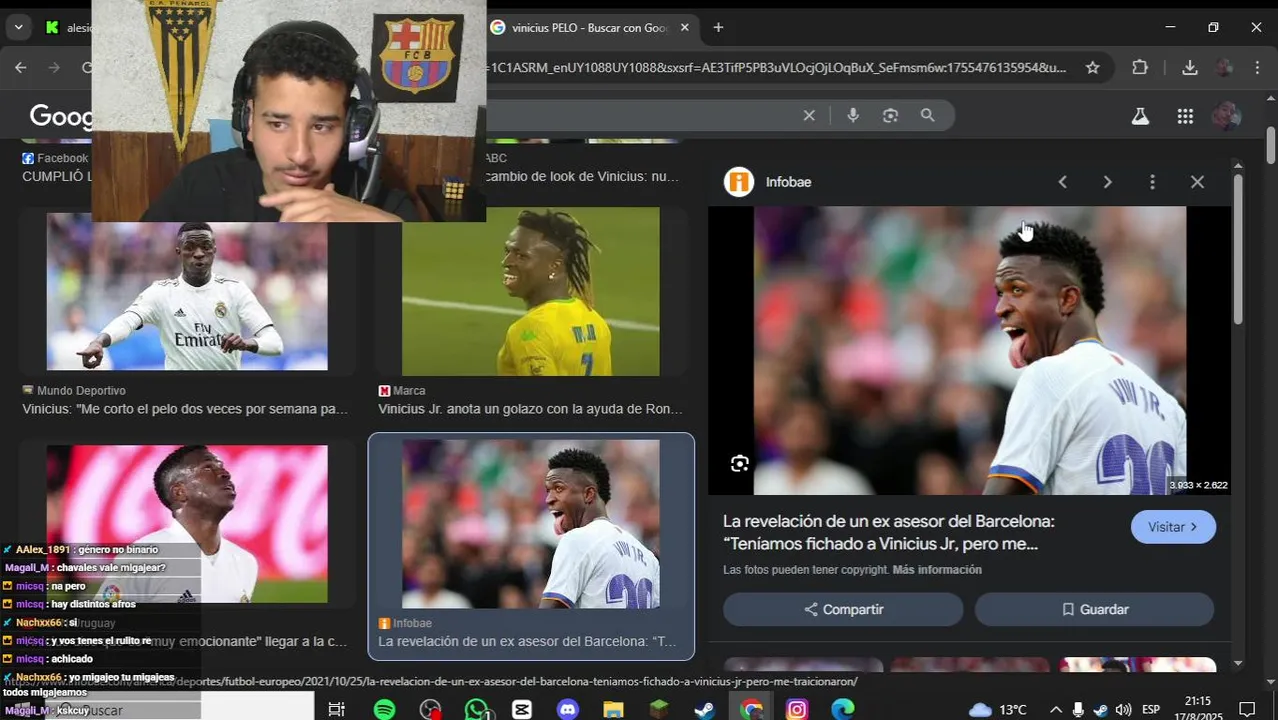The image size is (1278, 720).
Task: Select the Mundo Deportivo image result
Action: tap(187, 291)
